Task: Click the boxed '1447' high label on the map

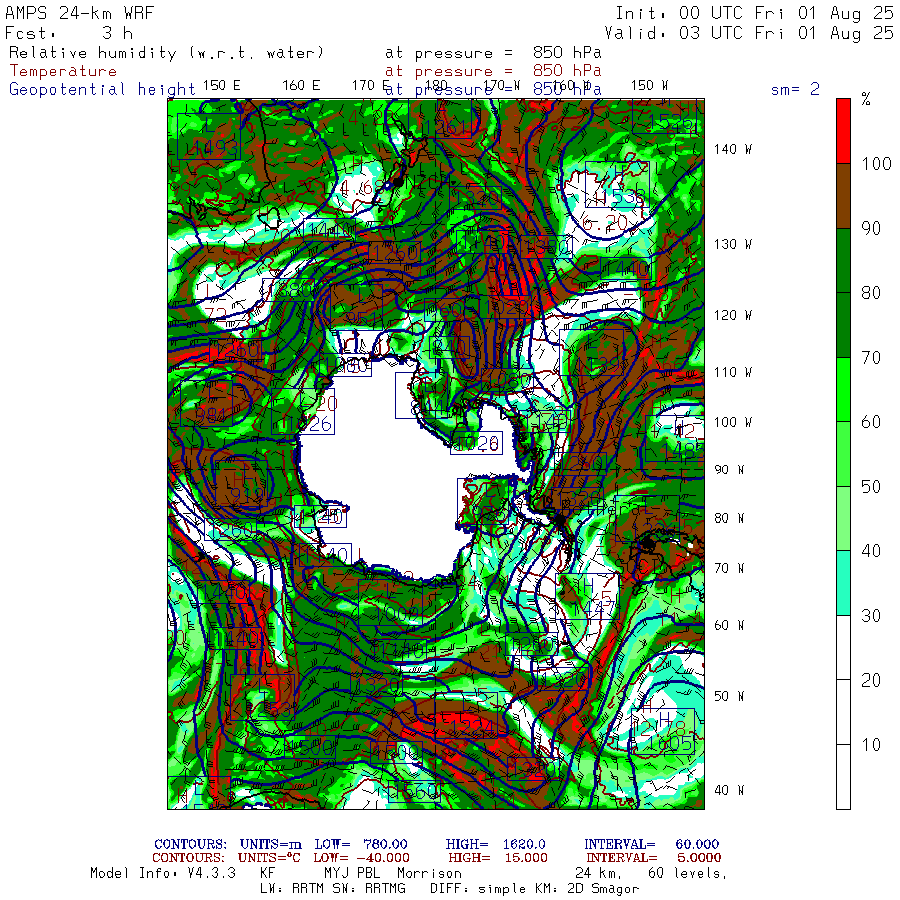Action: pos(588,596)
